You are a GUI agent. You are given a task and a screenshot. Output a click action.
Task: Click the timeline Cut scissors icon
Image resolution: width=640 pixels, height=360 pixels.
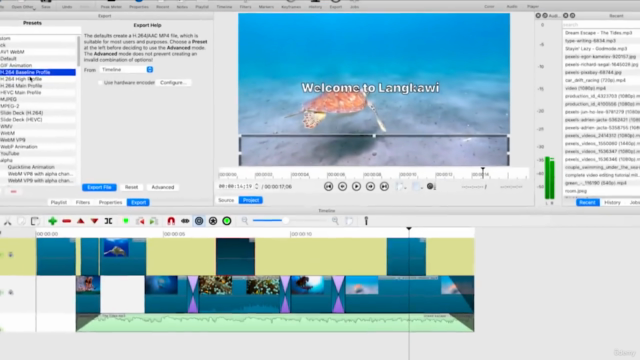pos(7,221)
